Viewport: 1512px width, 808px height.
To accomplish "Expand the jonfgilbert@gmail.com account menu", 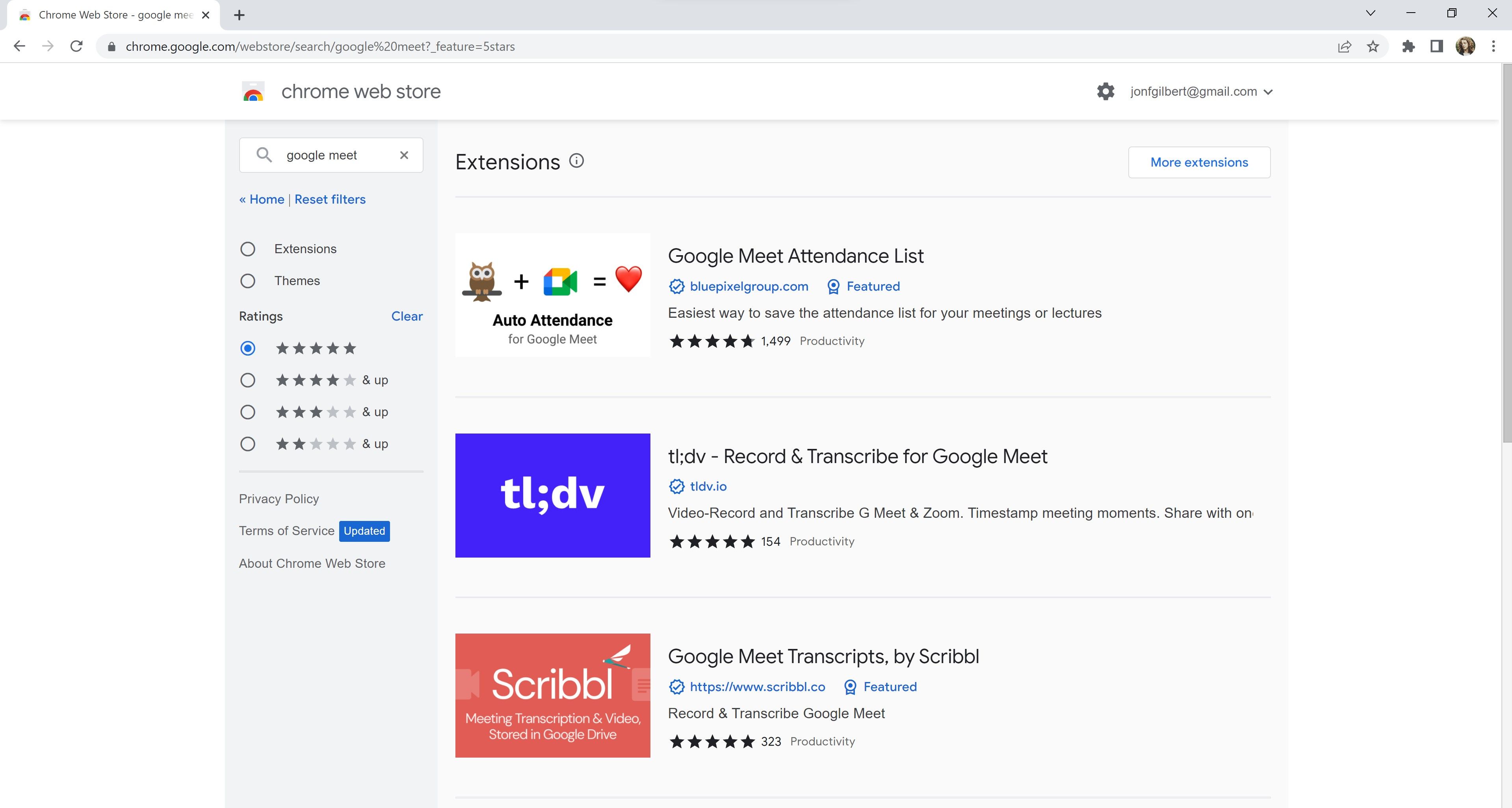I will [1201, 91].
